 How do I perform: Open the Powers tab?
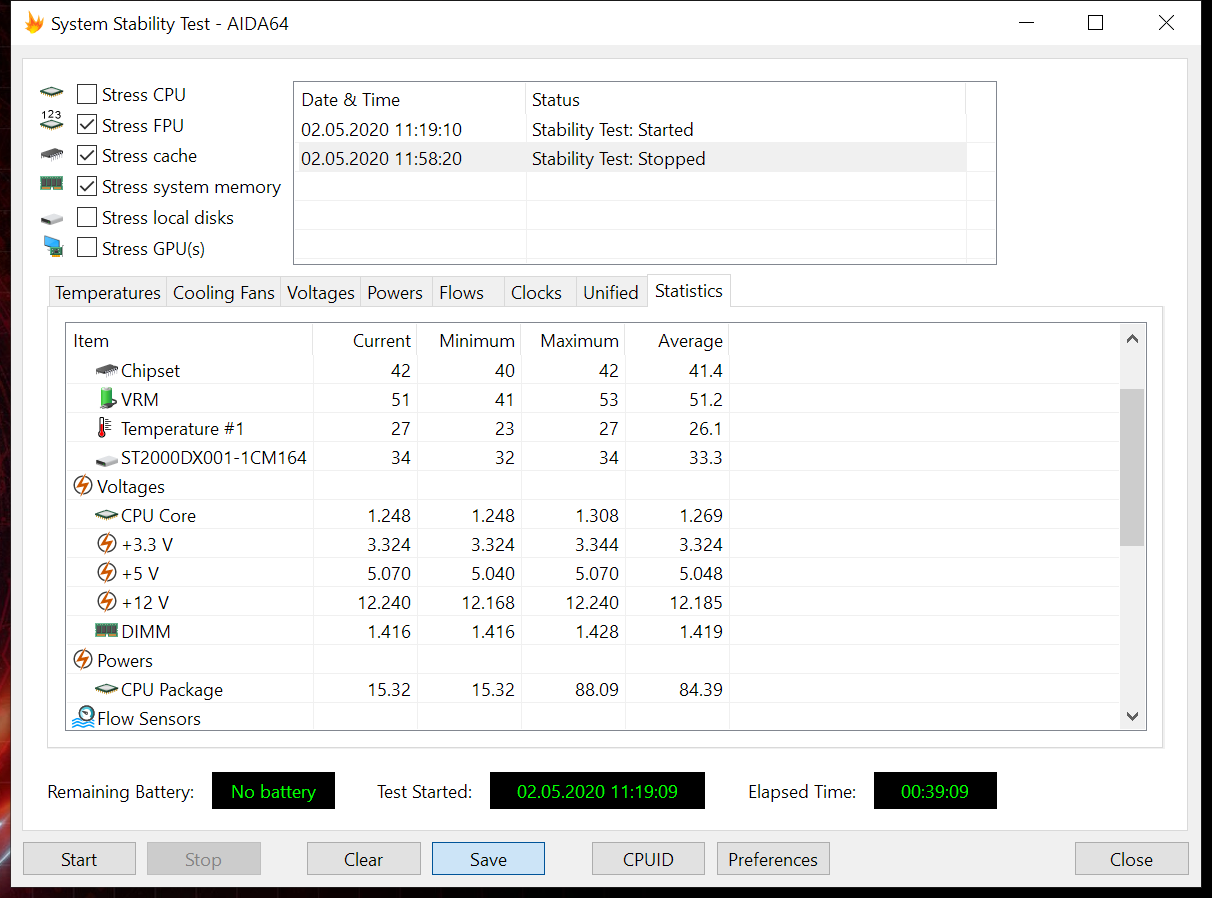(x=395, y=293)
